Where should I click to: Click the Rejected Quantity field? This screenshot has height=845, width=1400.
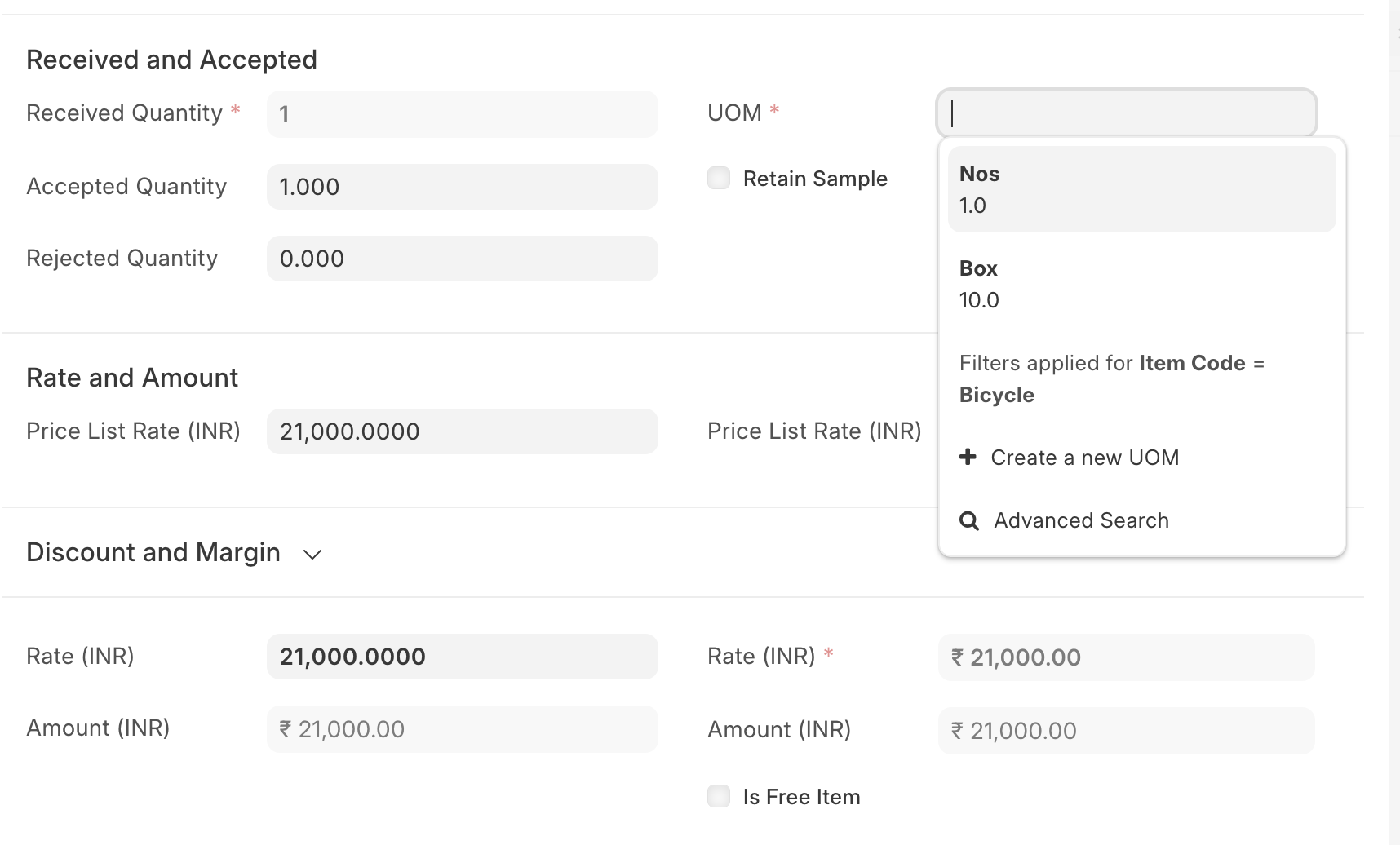click(x=462, y=259)
